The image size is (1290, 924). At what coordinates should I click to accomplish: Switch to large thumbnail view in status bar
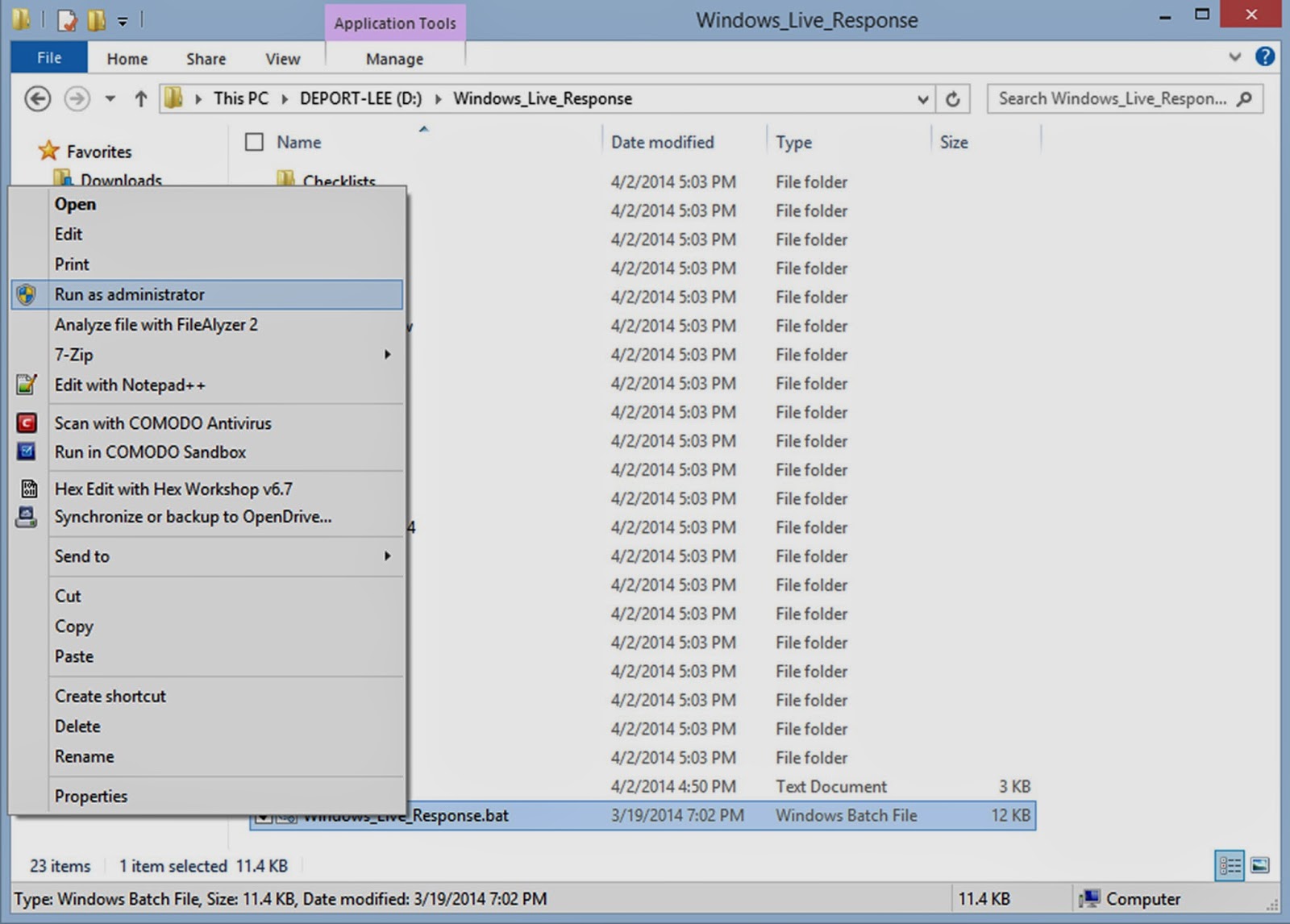coord(1259,865)
